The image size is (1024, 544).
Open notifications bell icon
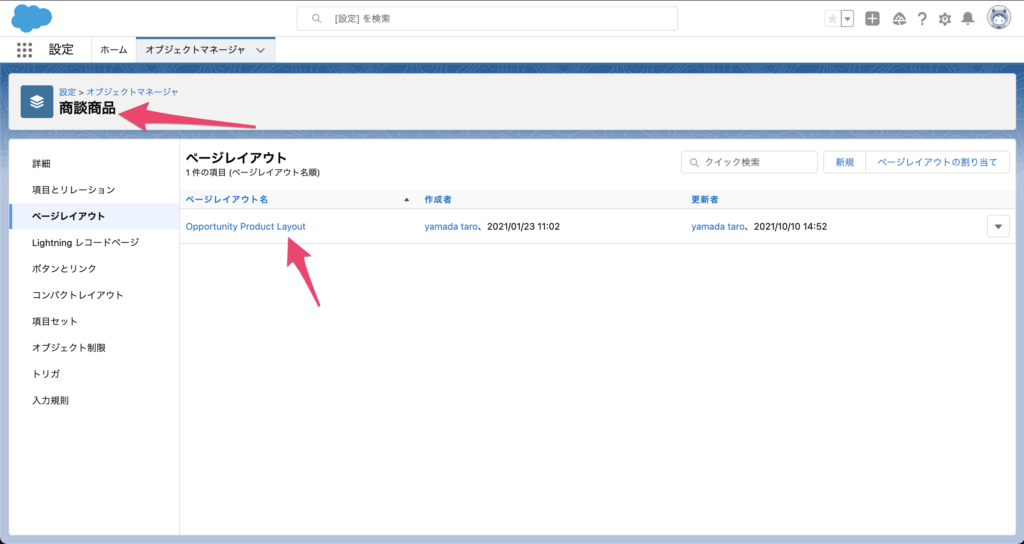tap(968, 19)
